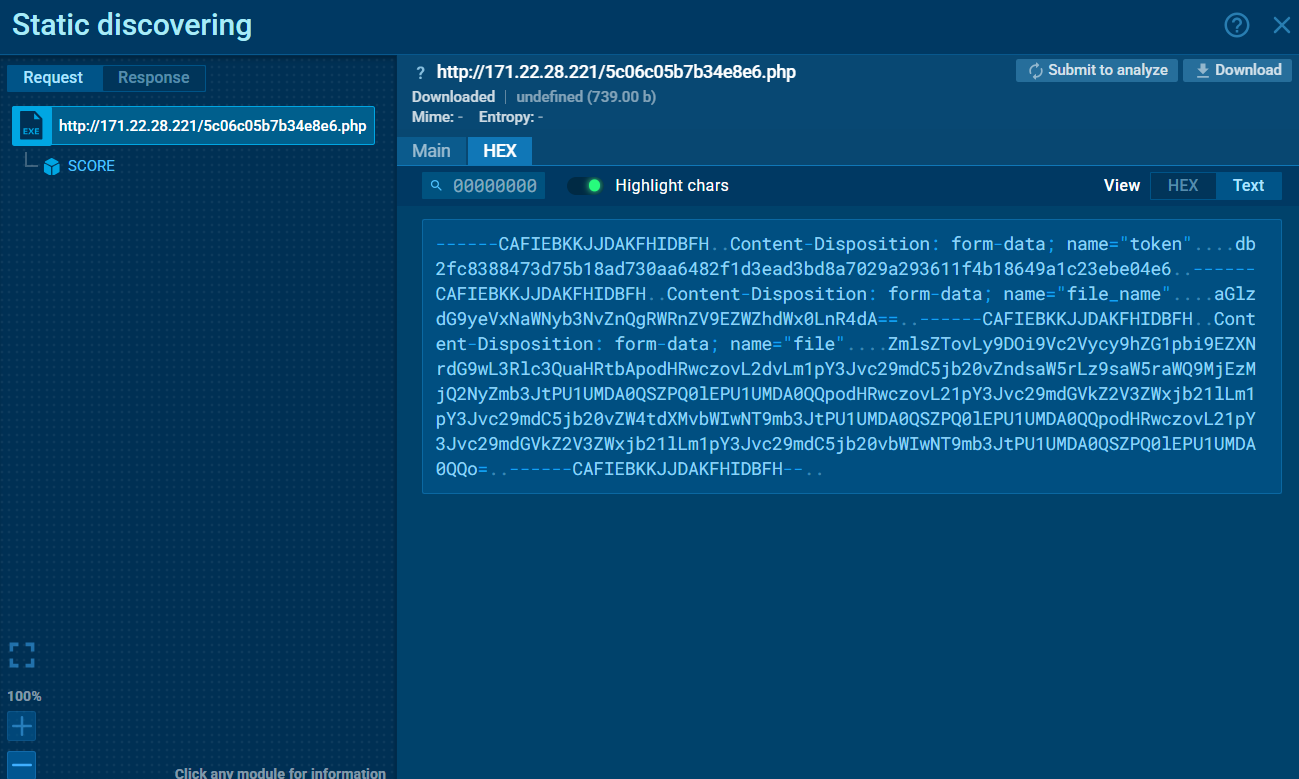The image size is (1299, 779).
Task: Open the SCORE tree node
Action: 91,166
